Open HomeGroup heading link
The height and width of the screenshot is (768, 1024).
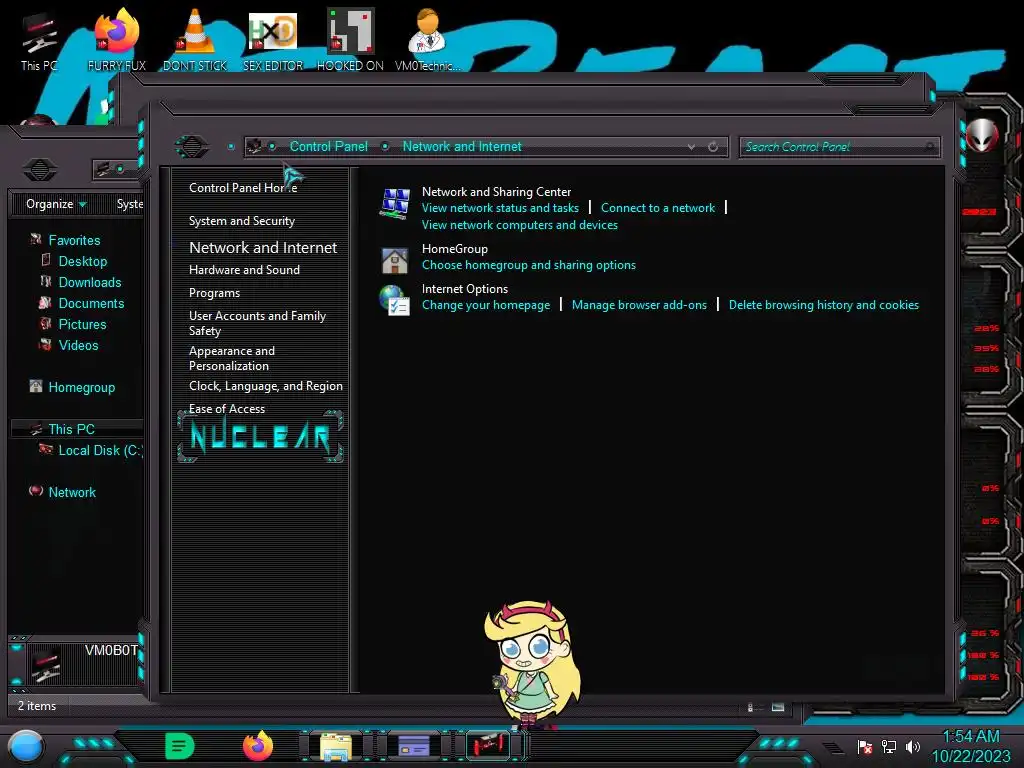point(455,249)
